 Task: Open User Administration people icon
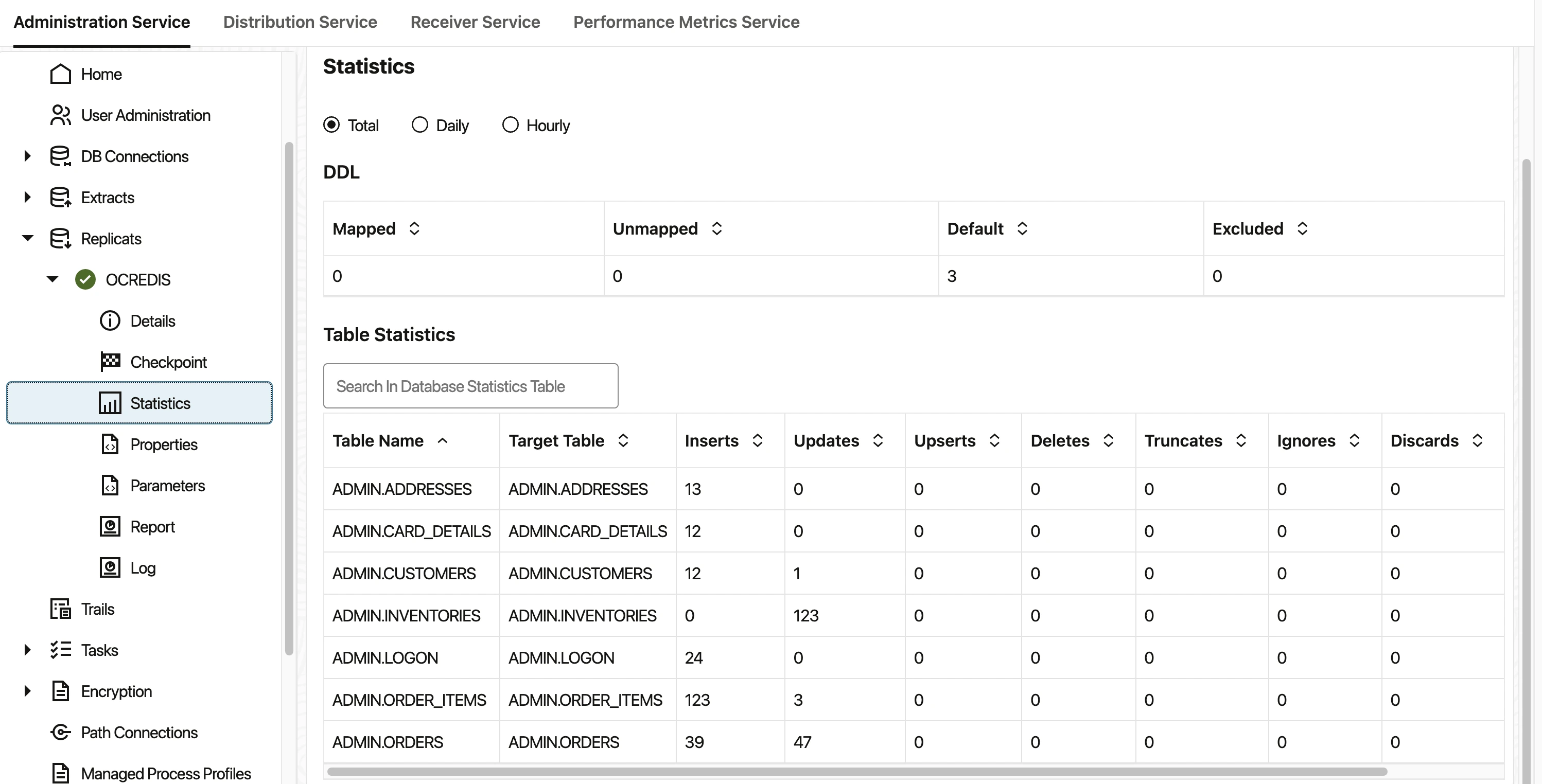tap(60, 116)
